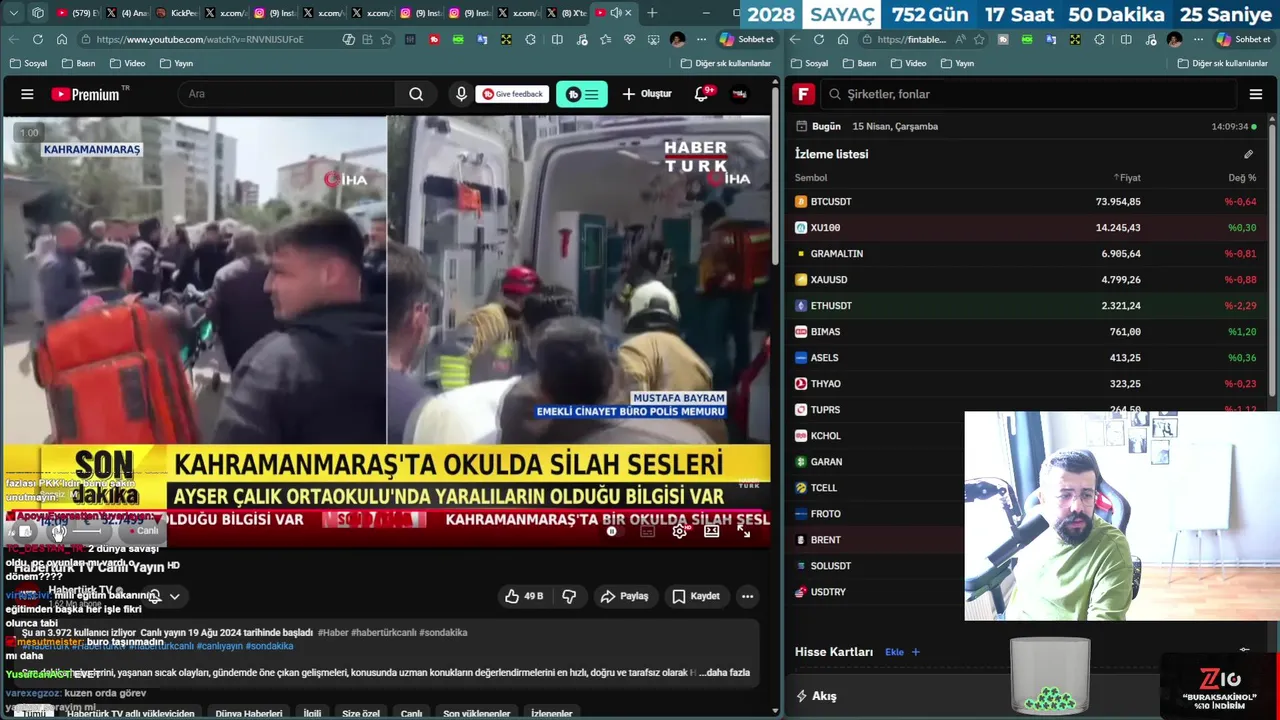Screen dimensions: 1280x720
Task: Focus the YouTube Ara search field
Action: [x=287, y=94]
